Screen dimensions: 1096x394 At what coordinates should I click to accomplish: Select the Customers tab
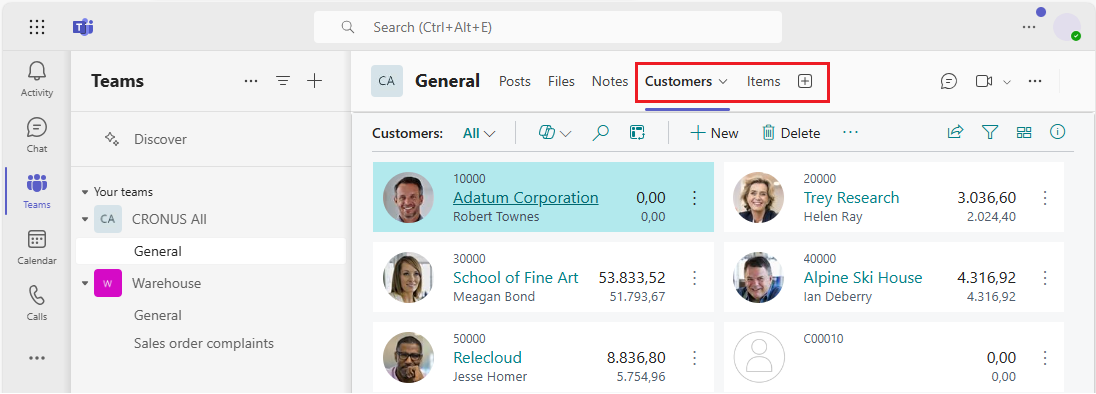[678, 81]
